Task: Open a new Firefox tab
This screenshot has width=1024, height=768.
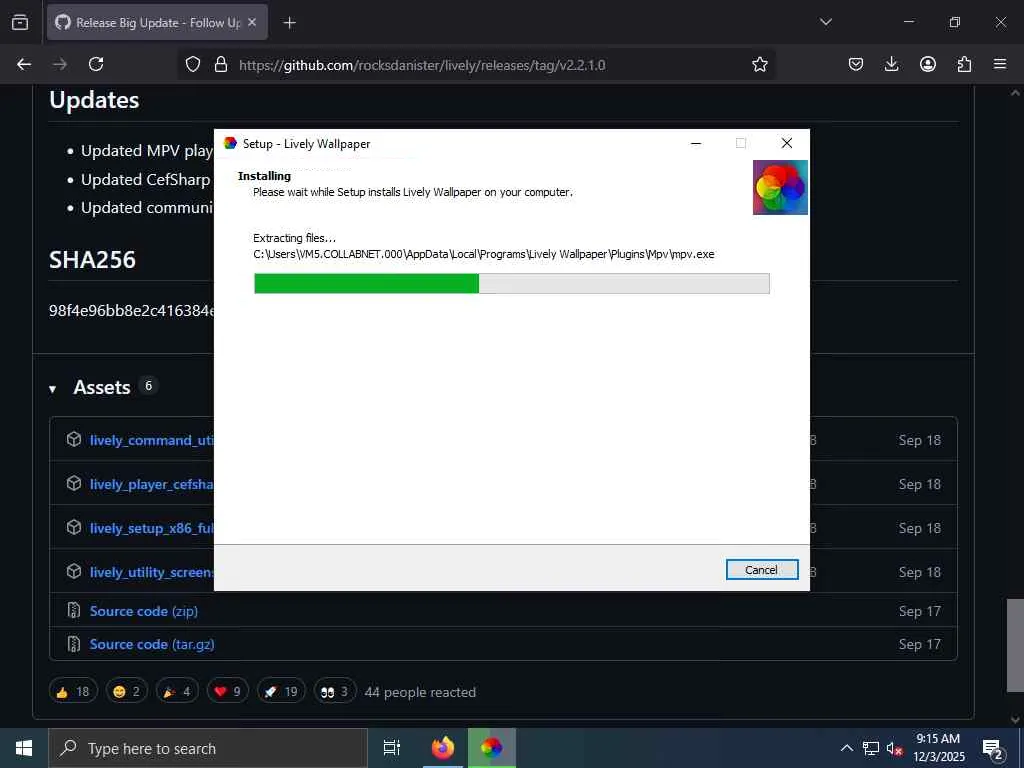Action: coord(289,23)
